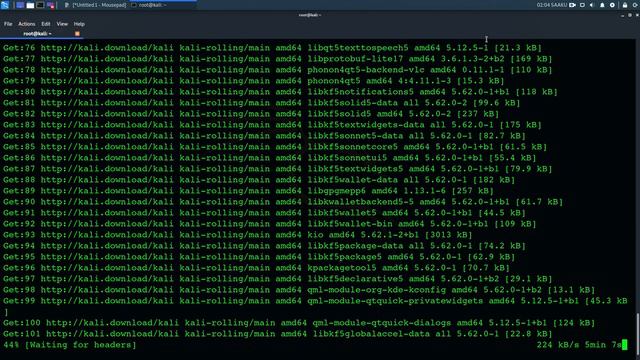Click the terminal vertical scrollbar thumb
The width and height of the screenshot is (640, 360).
tap(638, 334)
